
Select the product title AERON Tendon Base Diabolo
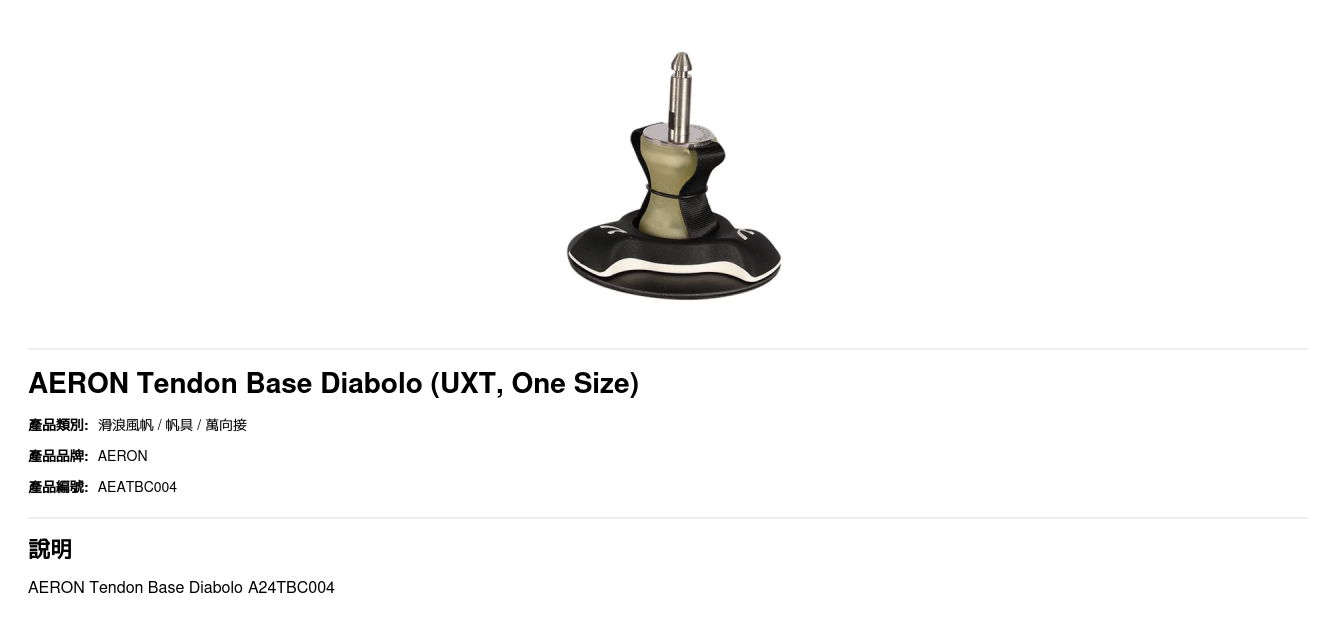point(333,383)
